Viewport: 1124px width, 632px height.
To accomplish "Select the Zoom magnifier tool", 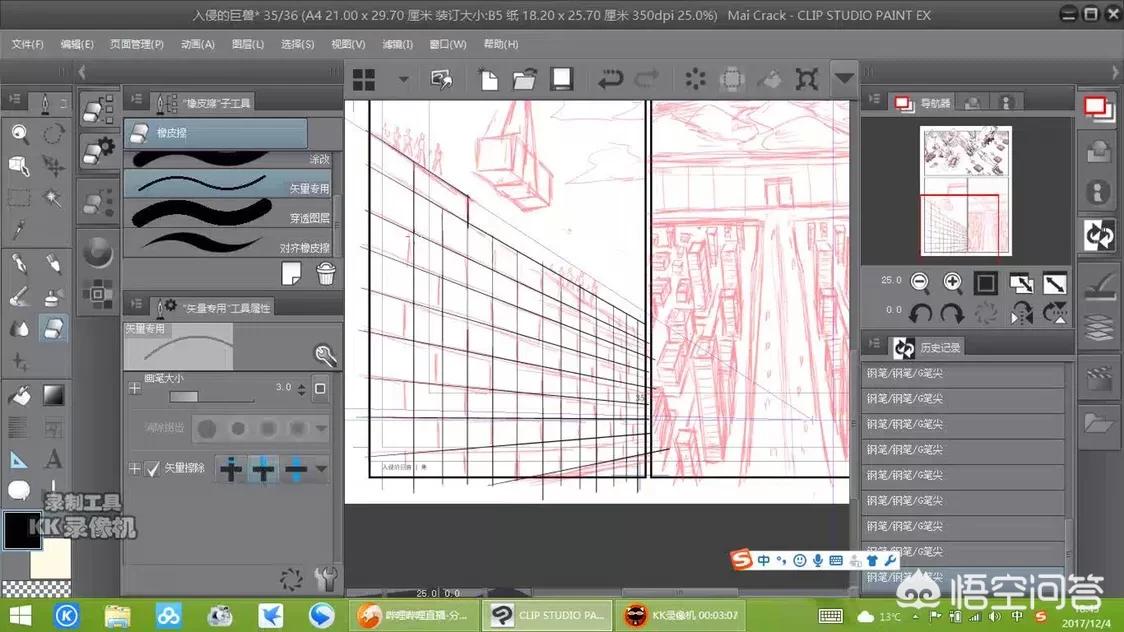I will coord(19,133).
